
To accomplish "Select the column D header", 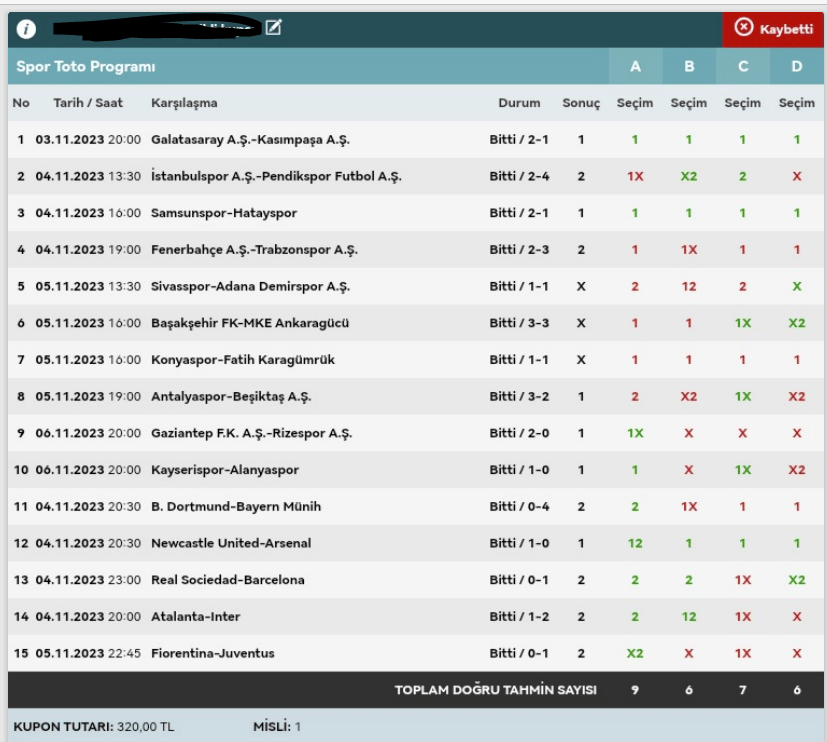I will 797,67.
